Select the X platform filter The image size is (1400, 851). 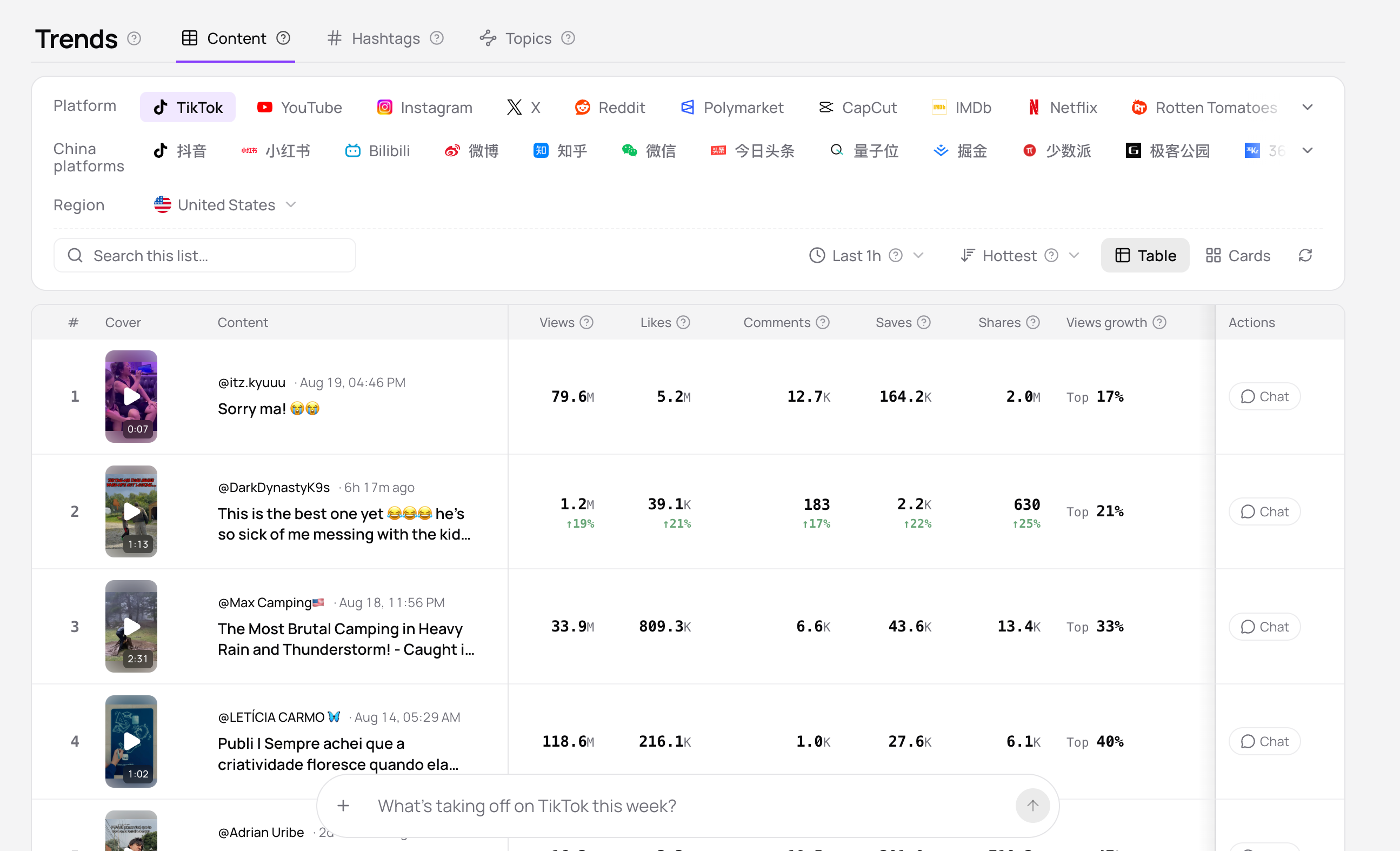pos(523,108)
